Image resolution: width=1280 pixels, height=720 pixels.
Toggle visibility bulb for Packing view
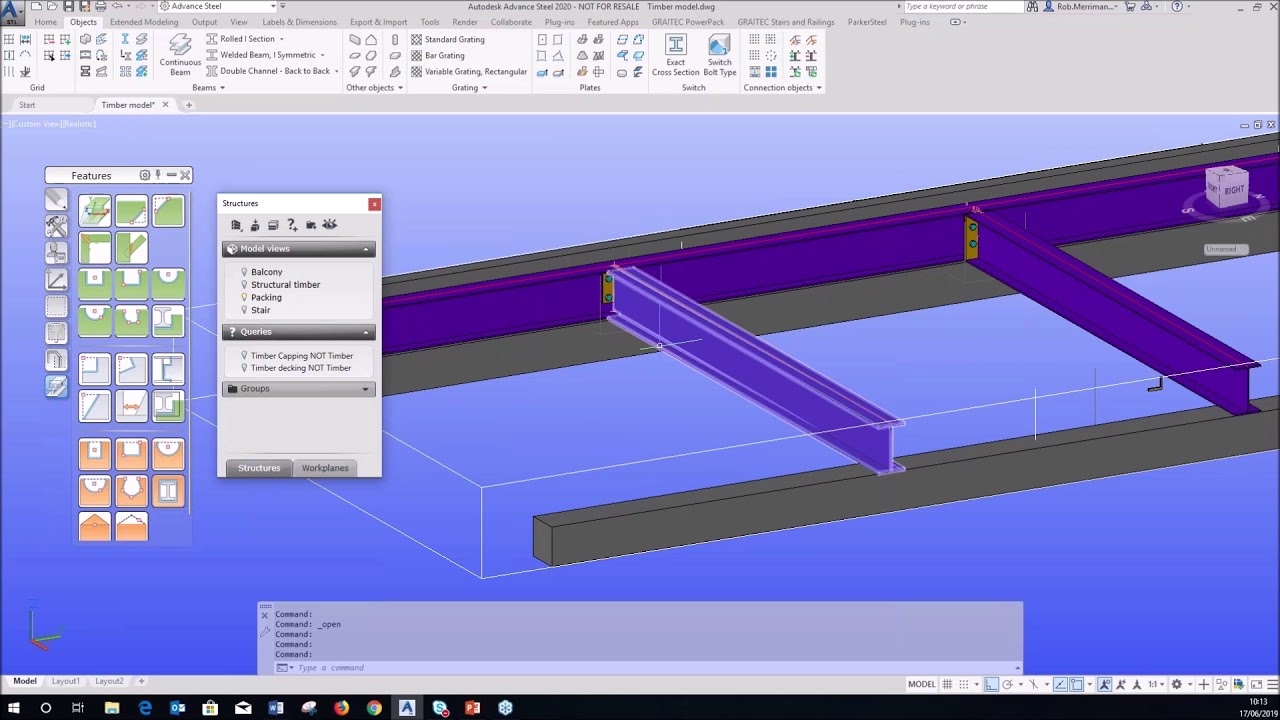244,297
